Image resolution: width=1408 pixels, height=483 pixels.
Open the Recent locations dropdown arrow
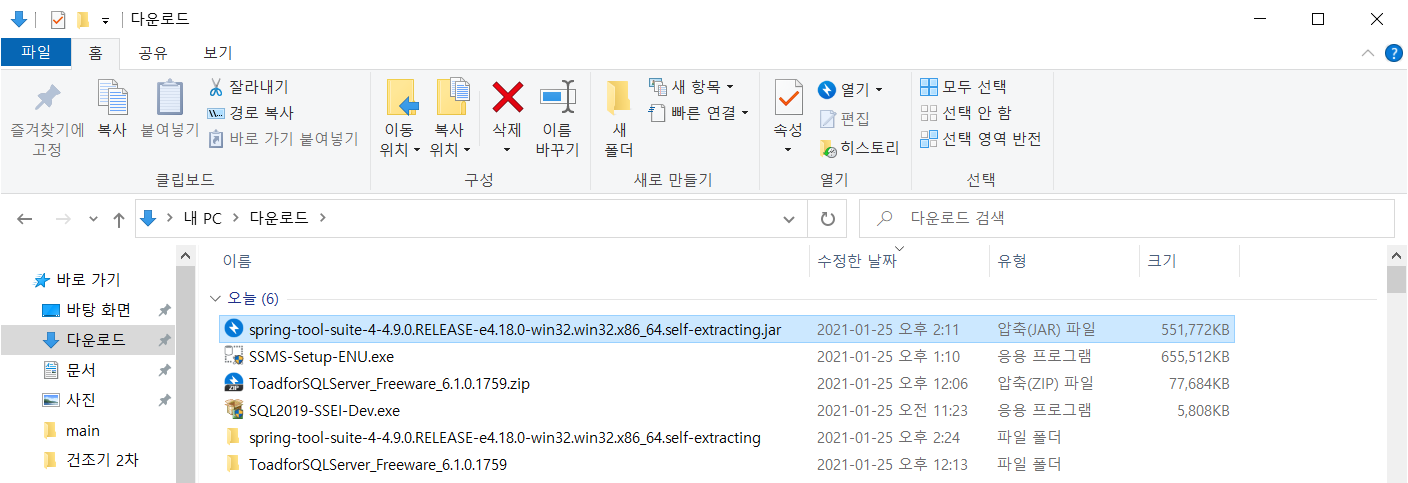coord(93,218)
